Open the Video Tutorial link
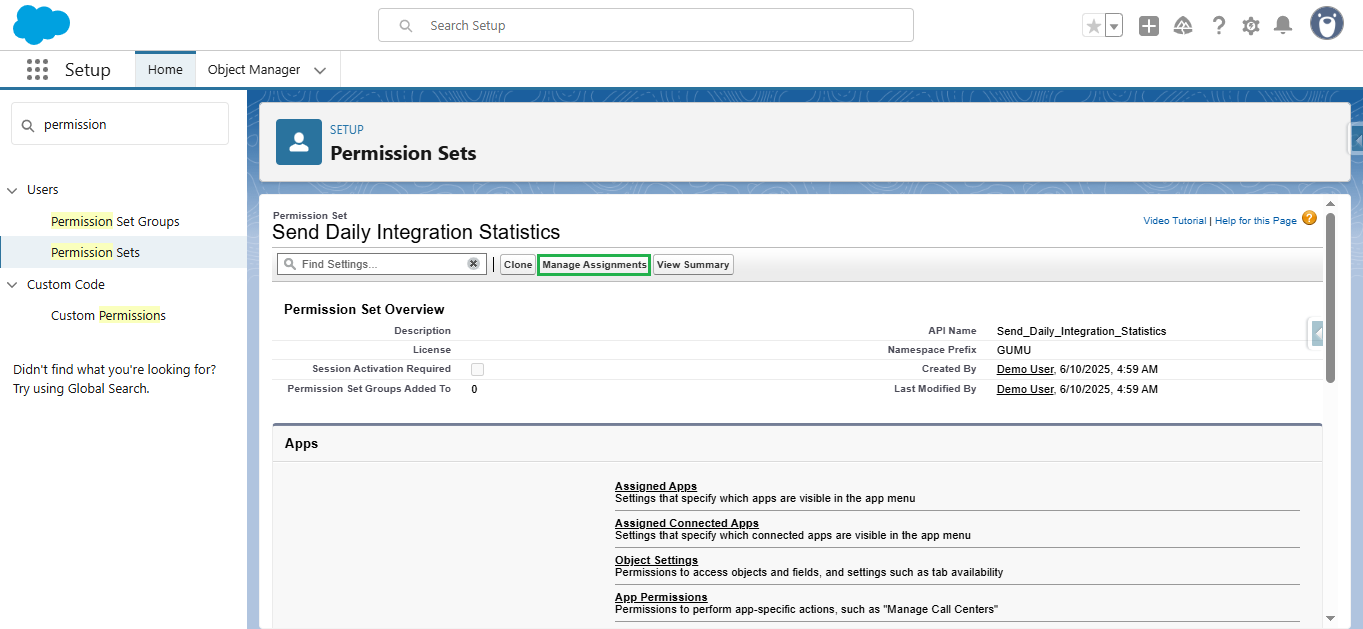Screen dimensions: 1363x629 [x=1175, y=221]
